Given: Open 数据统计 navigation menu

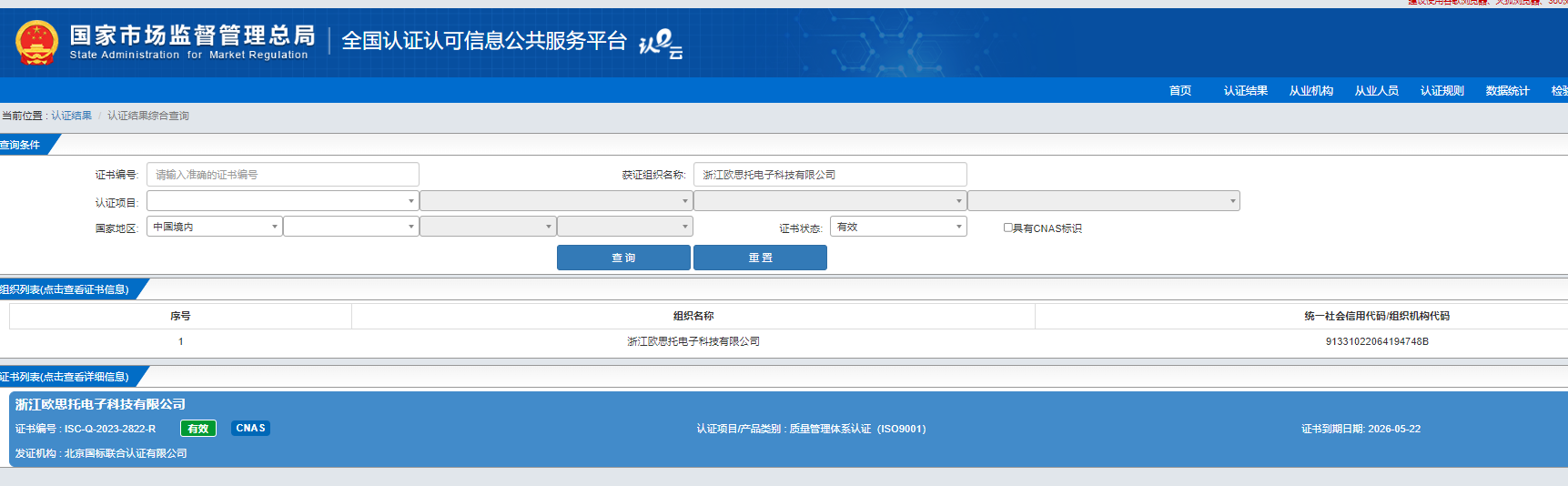Looking at the screenshot, I should 1508,91.
